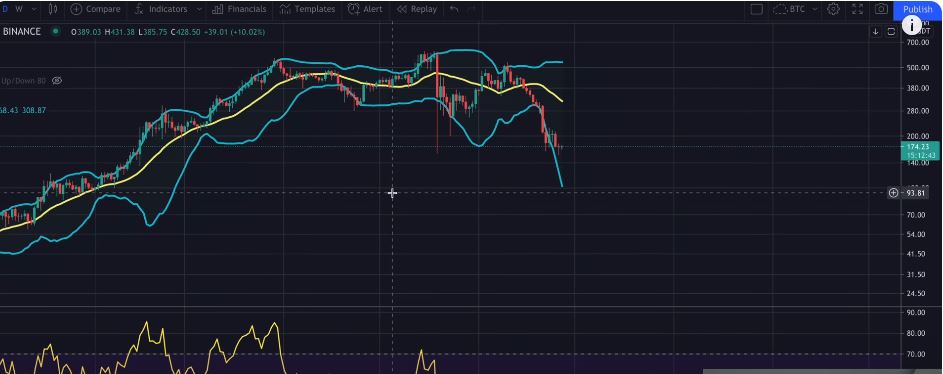The width and height of the screenshot is (943, 374).
Task: Click the Up/Down 80 indicator label
Action: [x=23, y=81]
